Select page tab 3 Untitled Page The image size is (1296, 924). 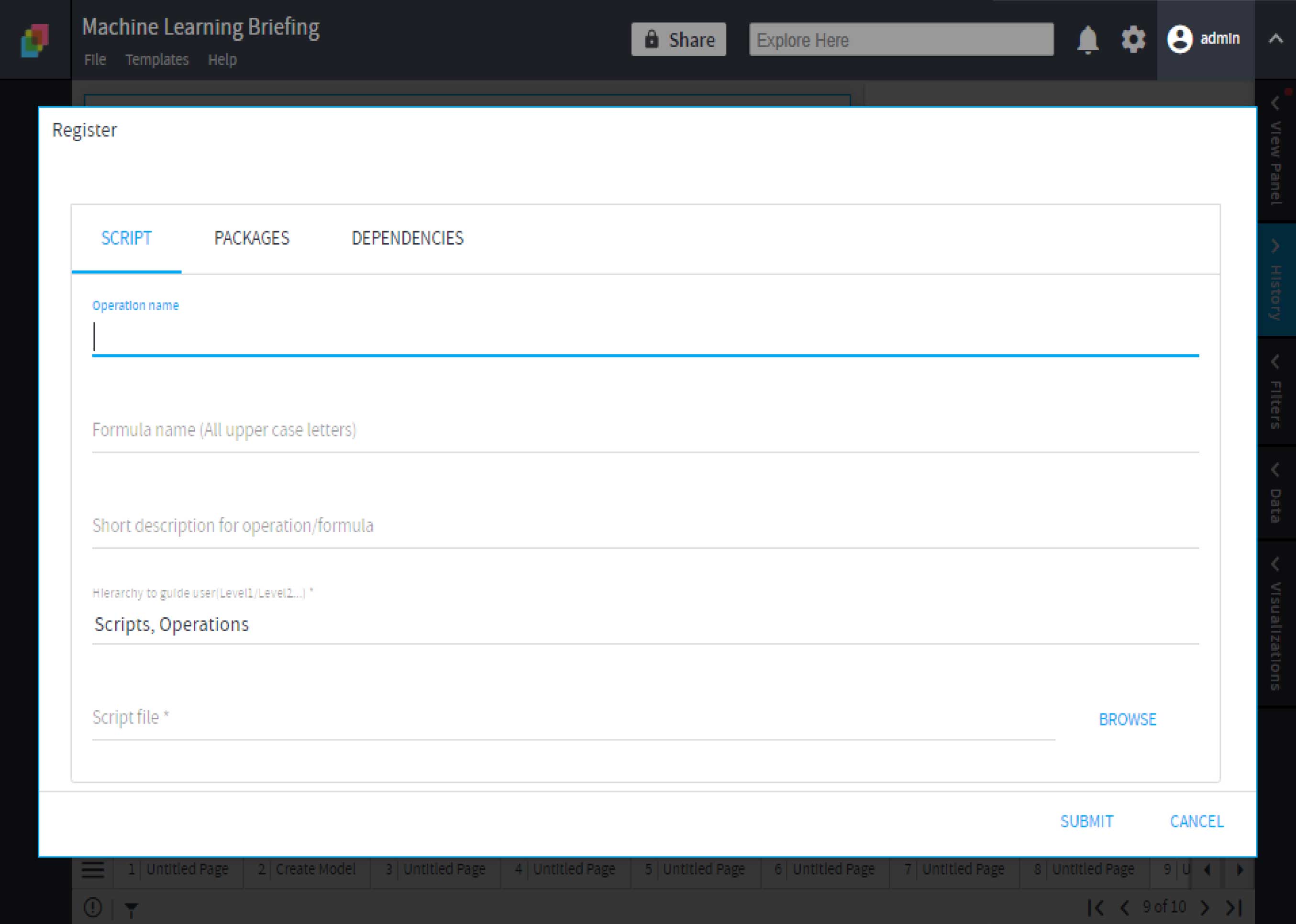pos(436,869)
